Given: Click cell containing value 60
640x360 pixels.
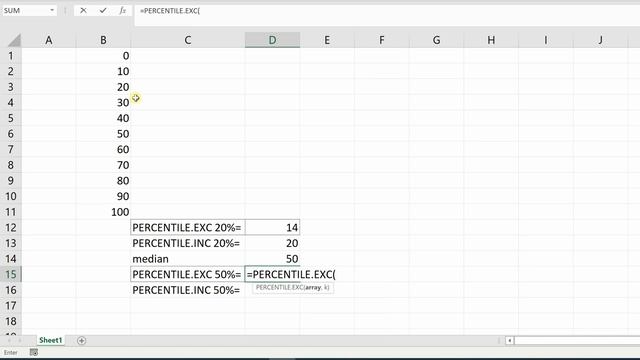Looking at the screenshot, I should (x=103, y=149).
